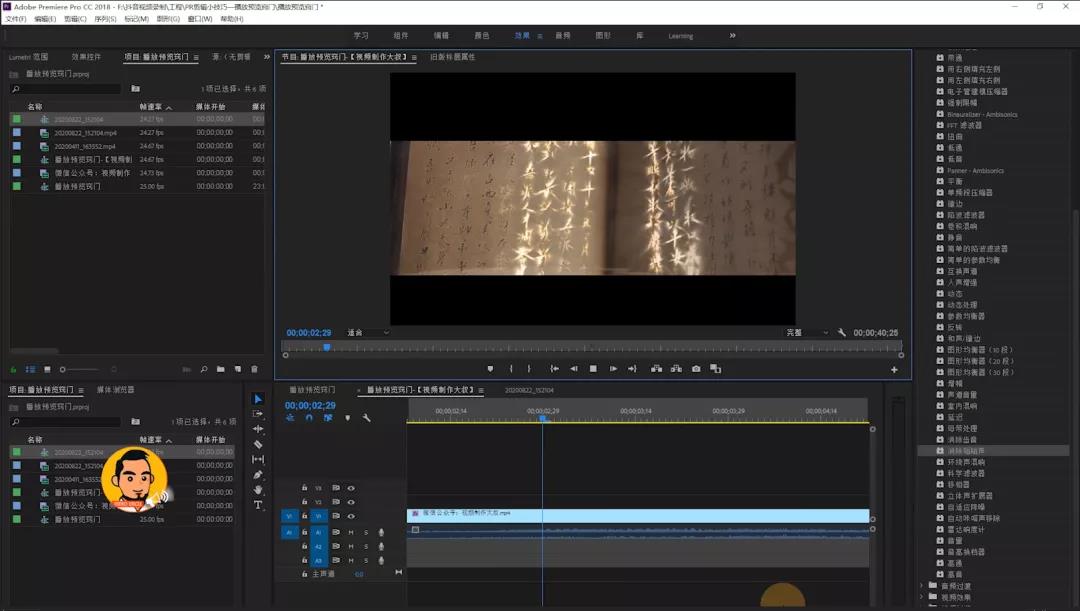Select the Hand tool
The width and height of the screenshot is (1080, 611).
click(258, 490)
